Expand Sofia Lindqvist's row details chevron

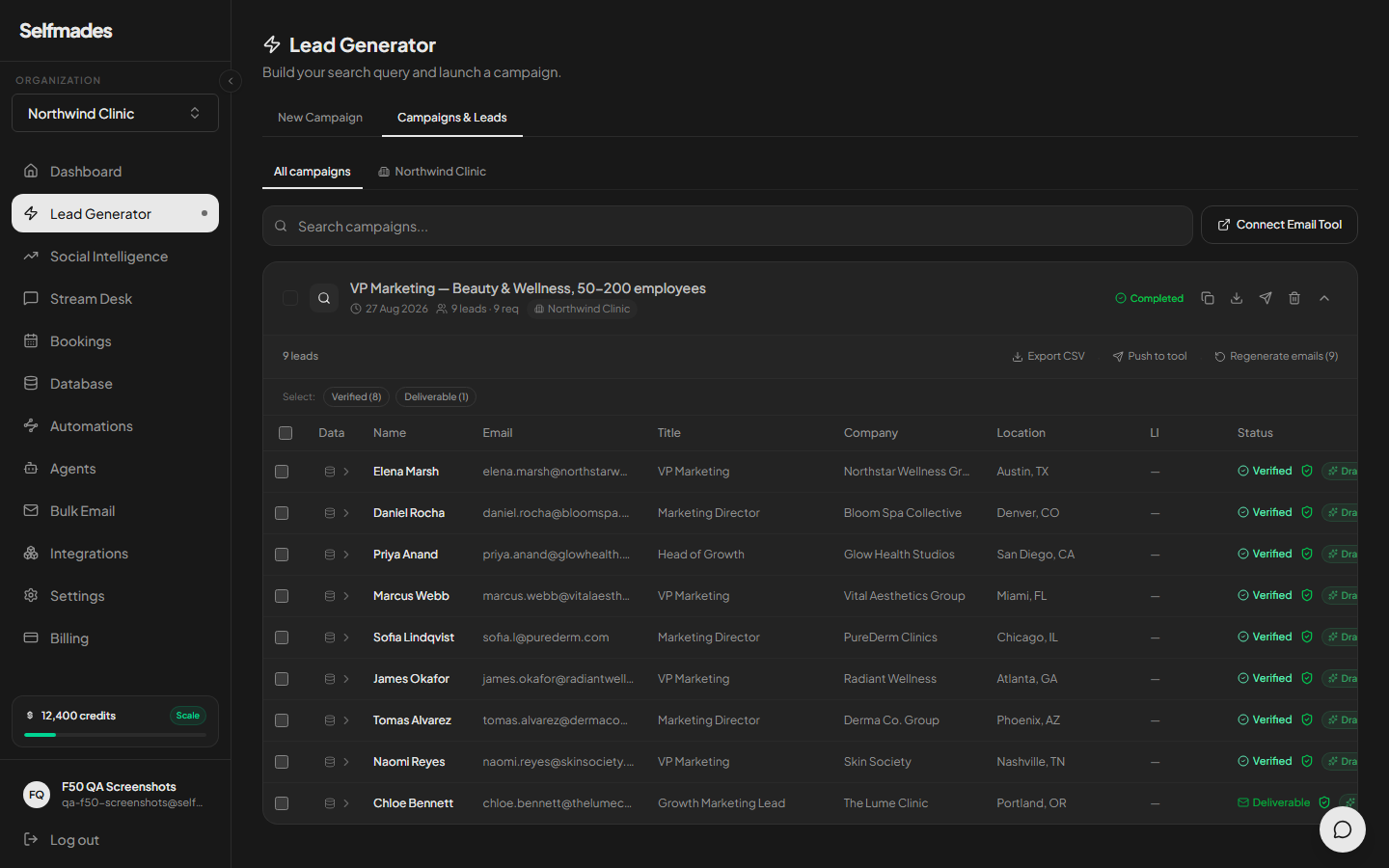pos(346,637)
